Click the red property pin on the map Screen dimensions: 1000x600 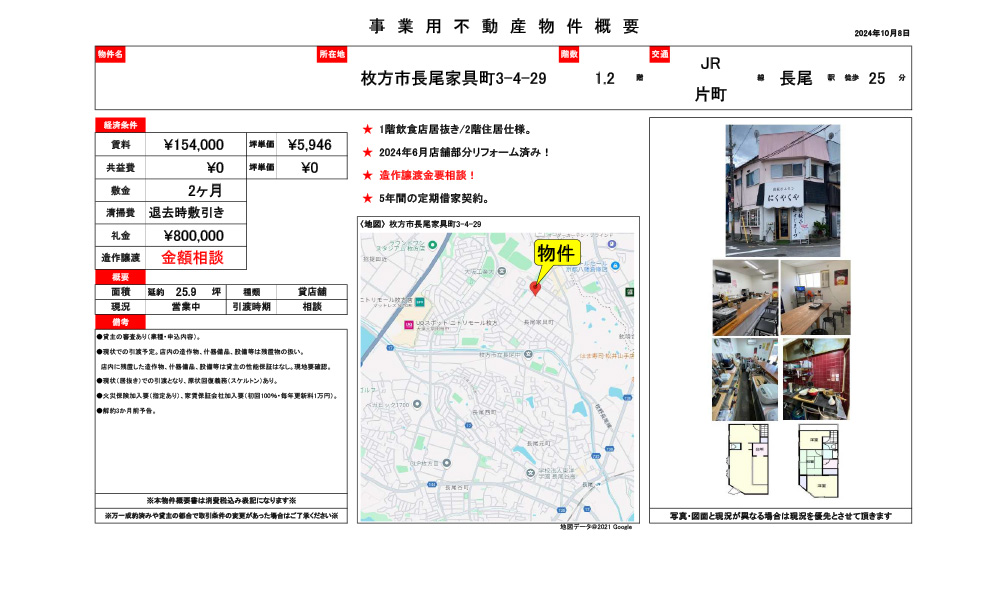point(536,287)
